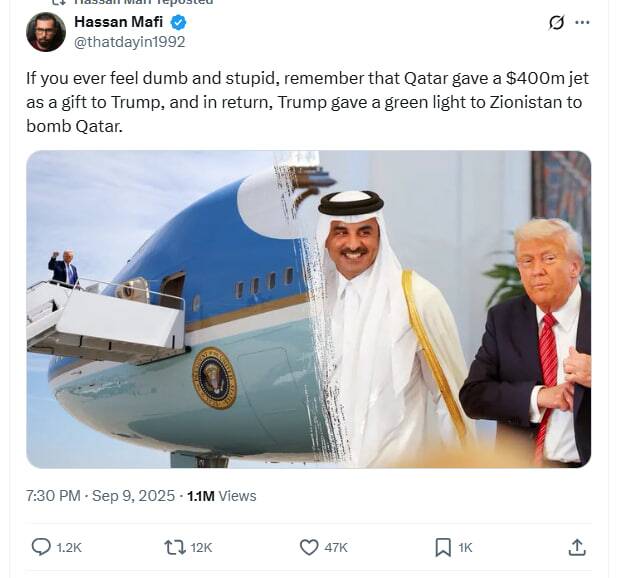The image size is (617, 578).
Task: Open Hassan Mafi's profile picture
Action: [46, 32]
